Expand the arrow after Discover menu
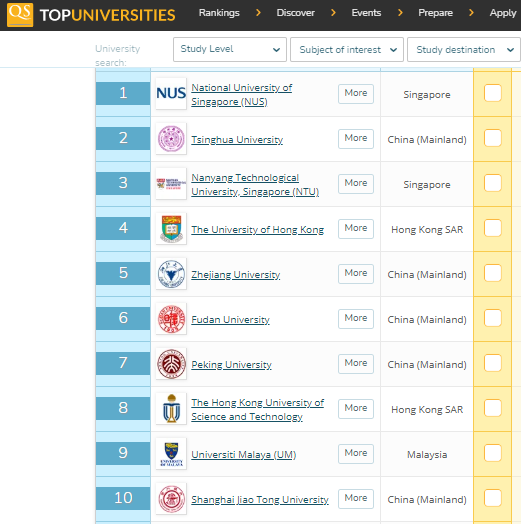This screenshot has width=521, height=524. tap(333, 13)
